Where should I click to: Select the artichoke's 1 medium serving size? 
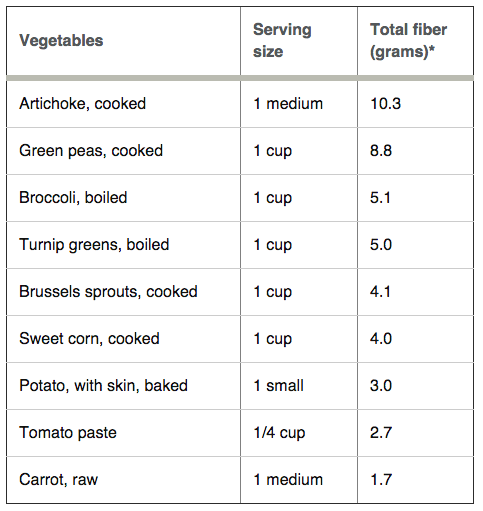pos(288,104)
